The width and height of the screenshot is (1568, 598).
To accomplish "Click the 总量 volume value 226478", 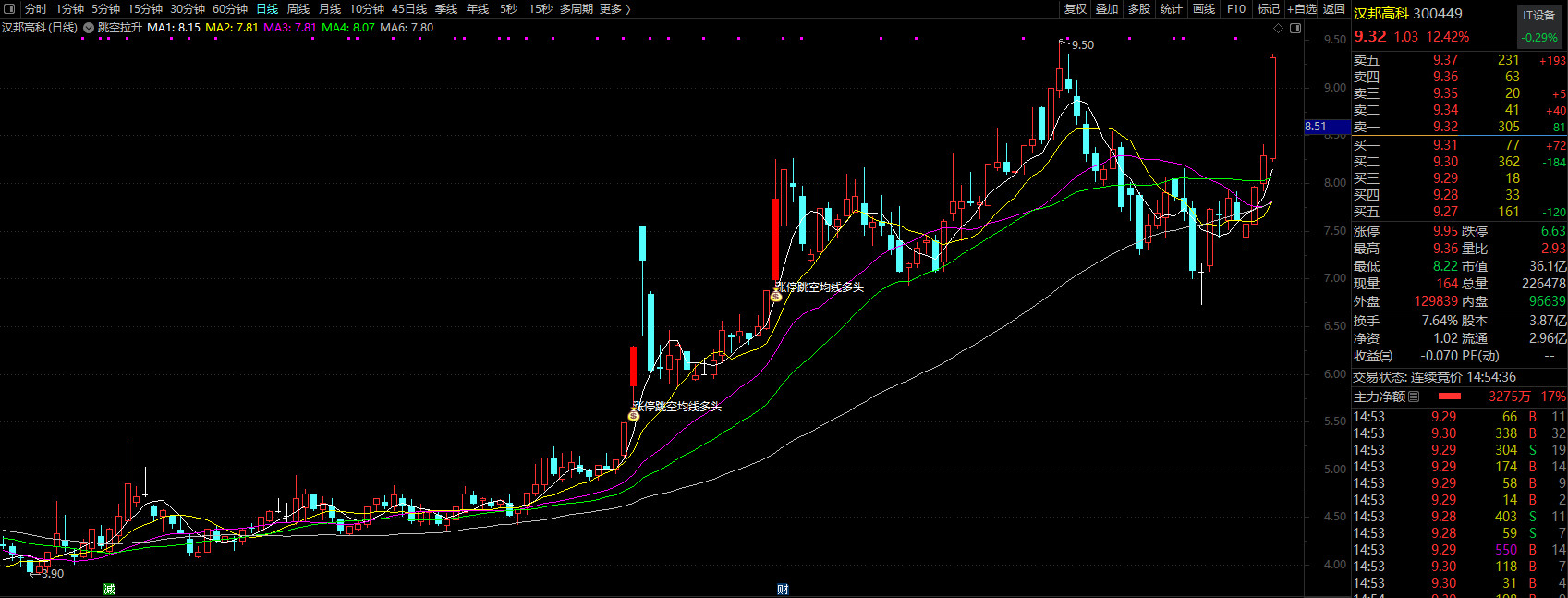I will click(1543, 284).
